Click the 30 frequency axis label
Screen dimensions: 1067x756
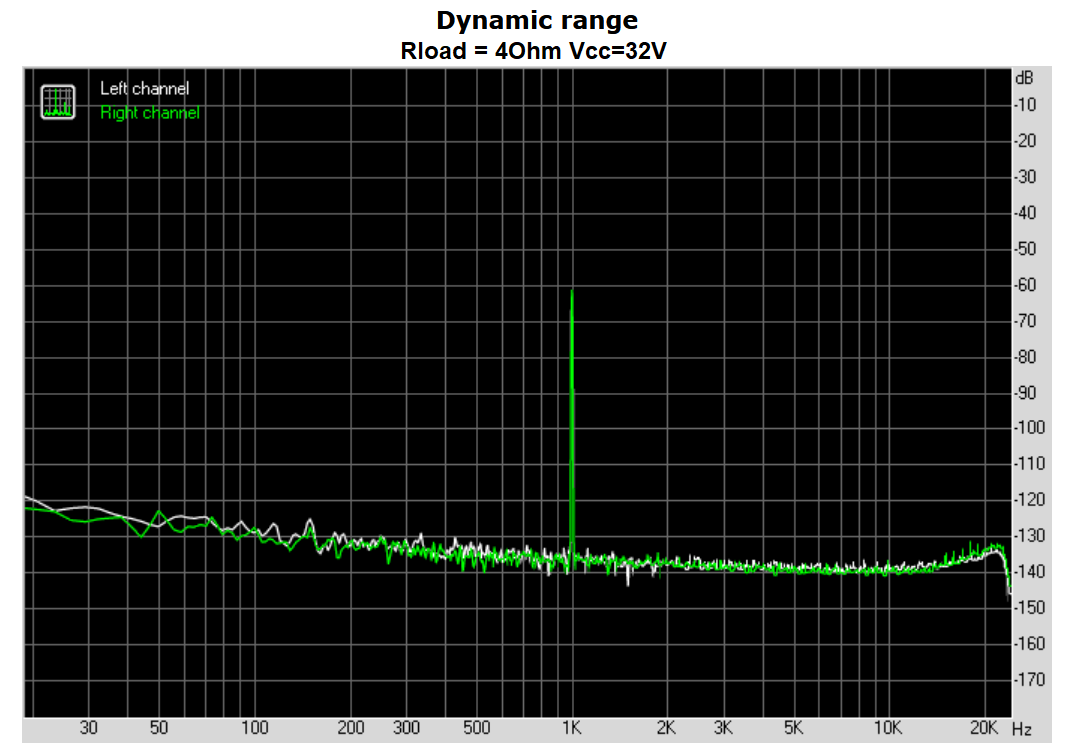tap(89, 728)
